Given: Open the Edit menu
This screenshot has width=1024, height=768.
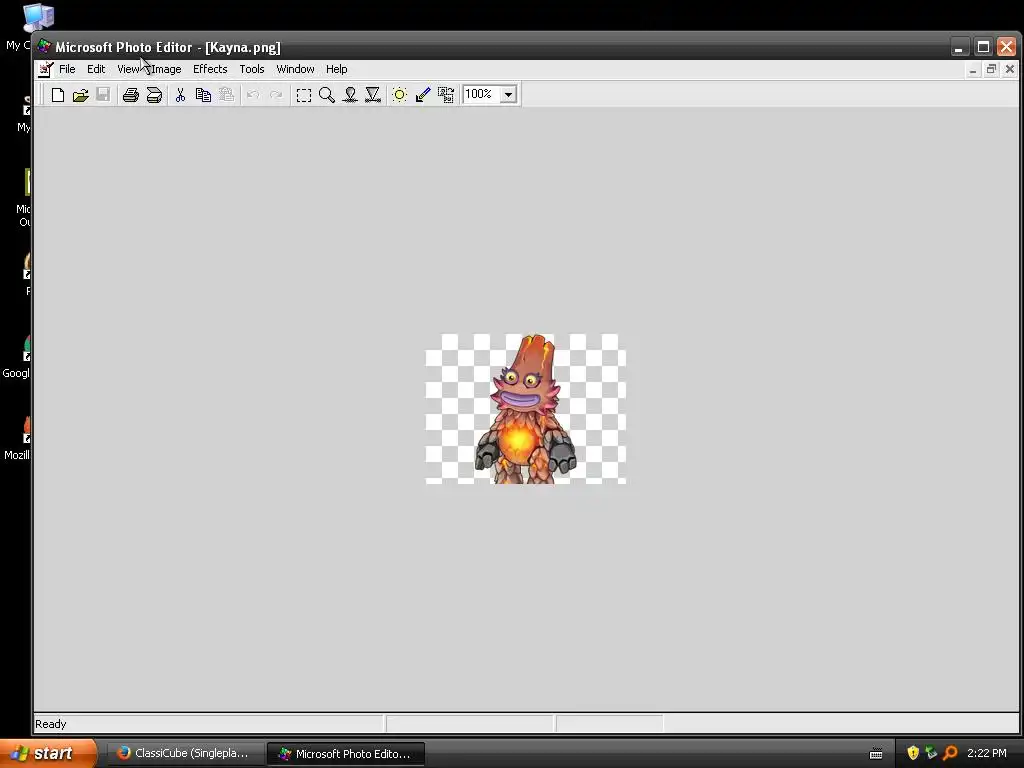Looking at the screenshot, I should (x=96, y=69).
